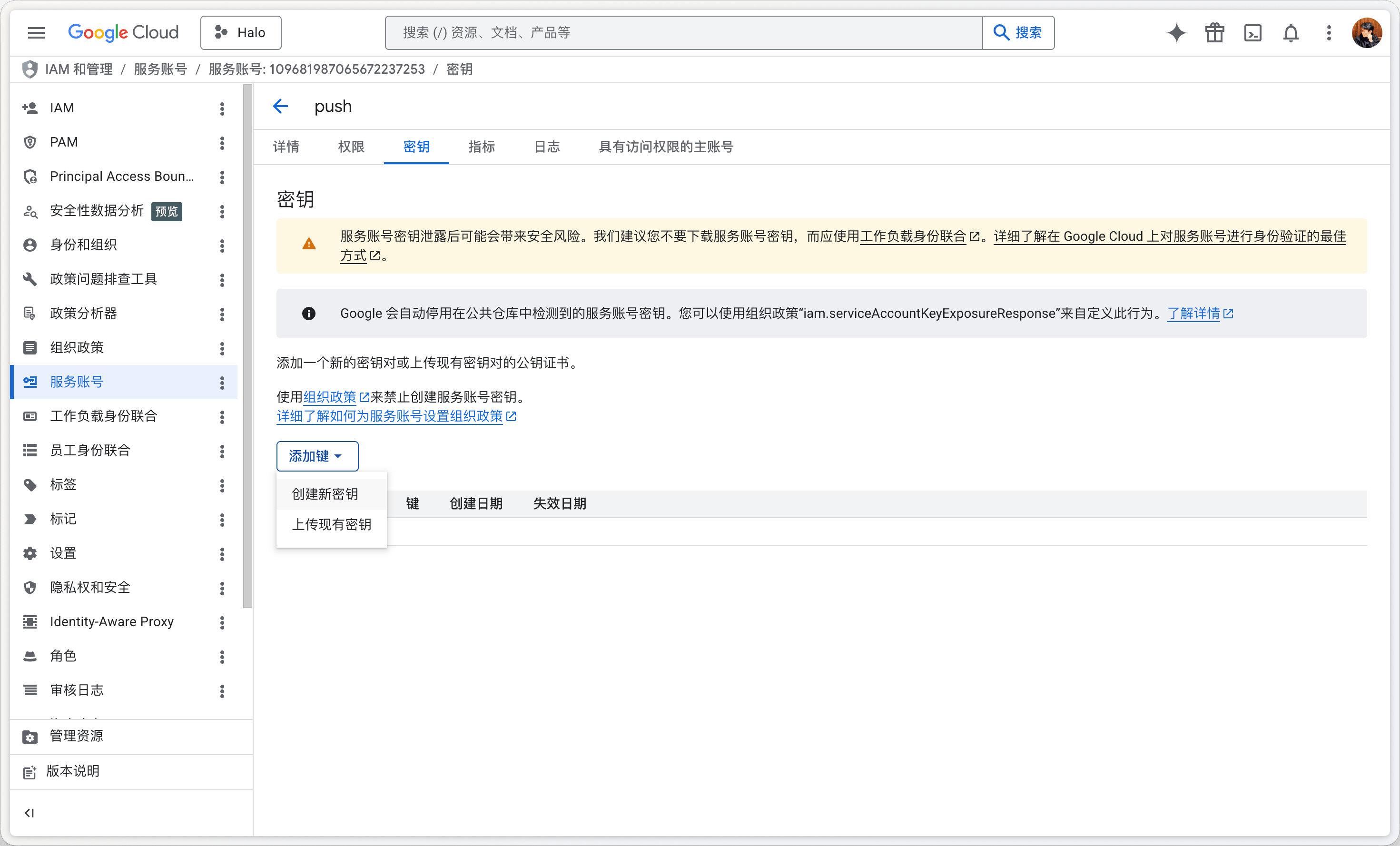Open more options for 角色 sidebar item
The width and height of the screenshot is (1400, 846).
[x=222, y=657]
